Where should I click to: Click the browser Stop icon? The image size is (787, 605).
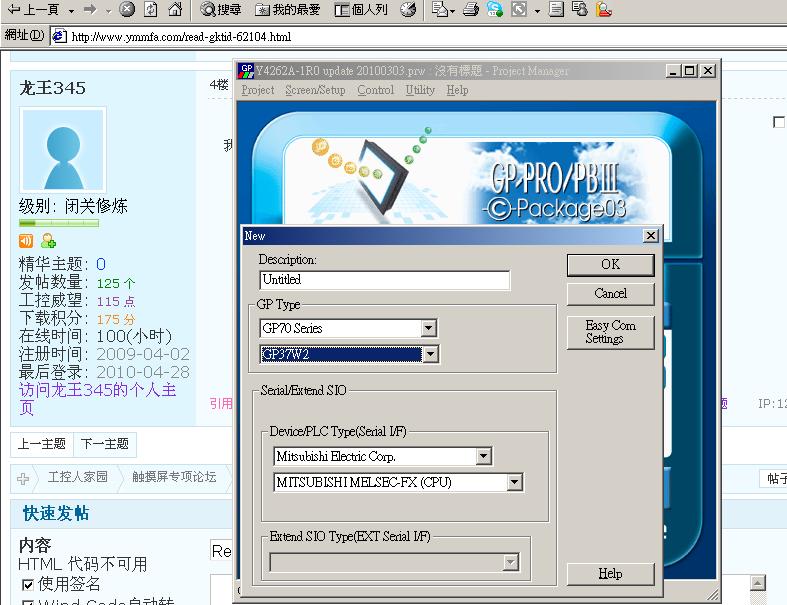[127, 10]
